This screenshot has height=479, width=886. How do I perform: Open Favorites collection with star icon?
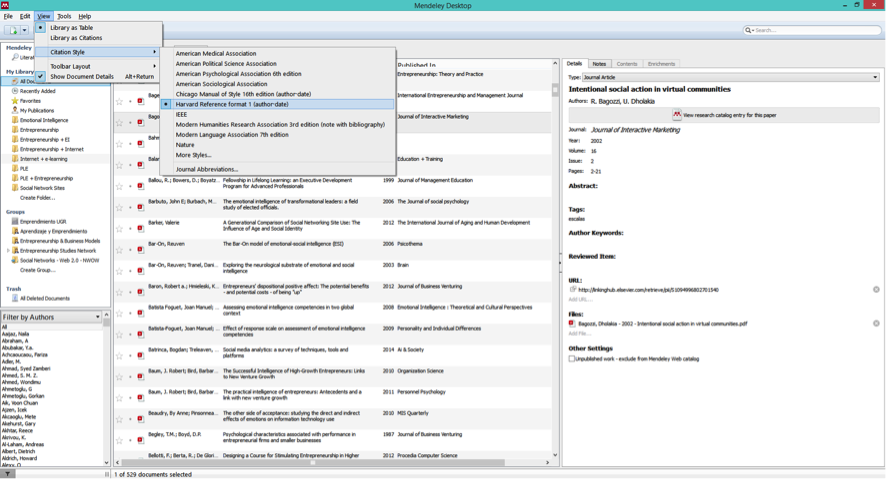30,101
